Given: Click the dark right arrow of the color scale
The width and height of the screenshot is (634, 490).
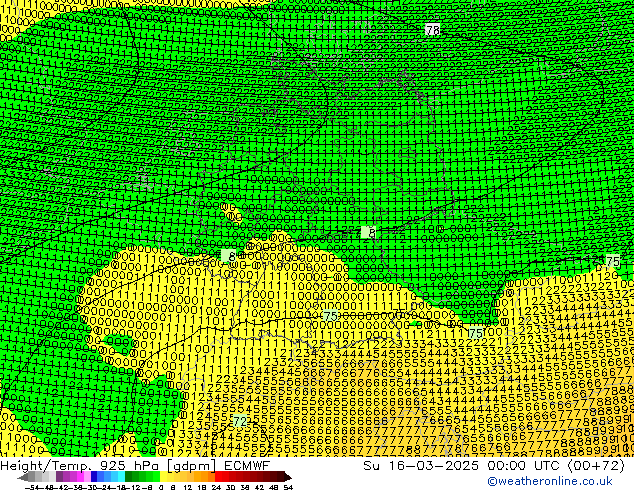Looking at the screenshot, I should (288, 477).
